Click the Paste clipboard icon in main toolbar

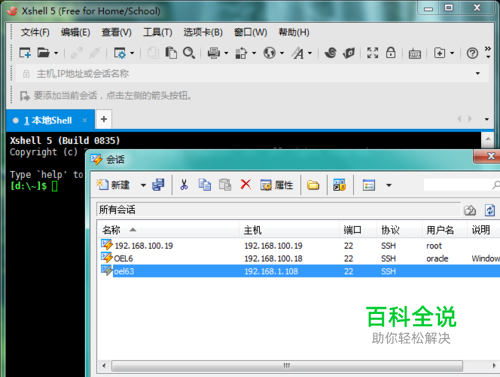(x=171, y=53)
